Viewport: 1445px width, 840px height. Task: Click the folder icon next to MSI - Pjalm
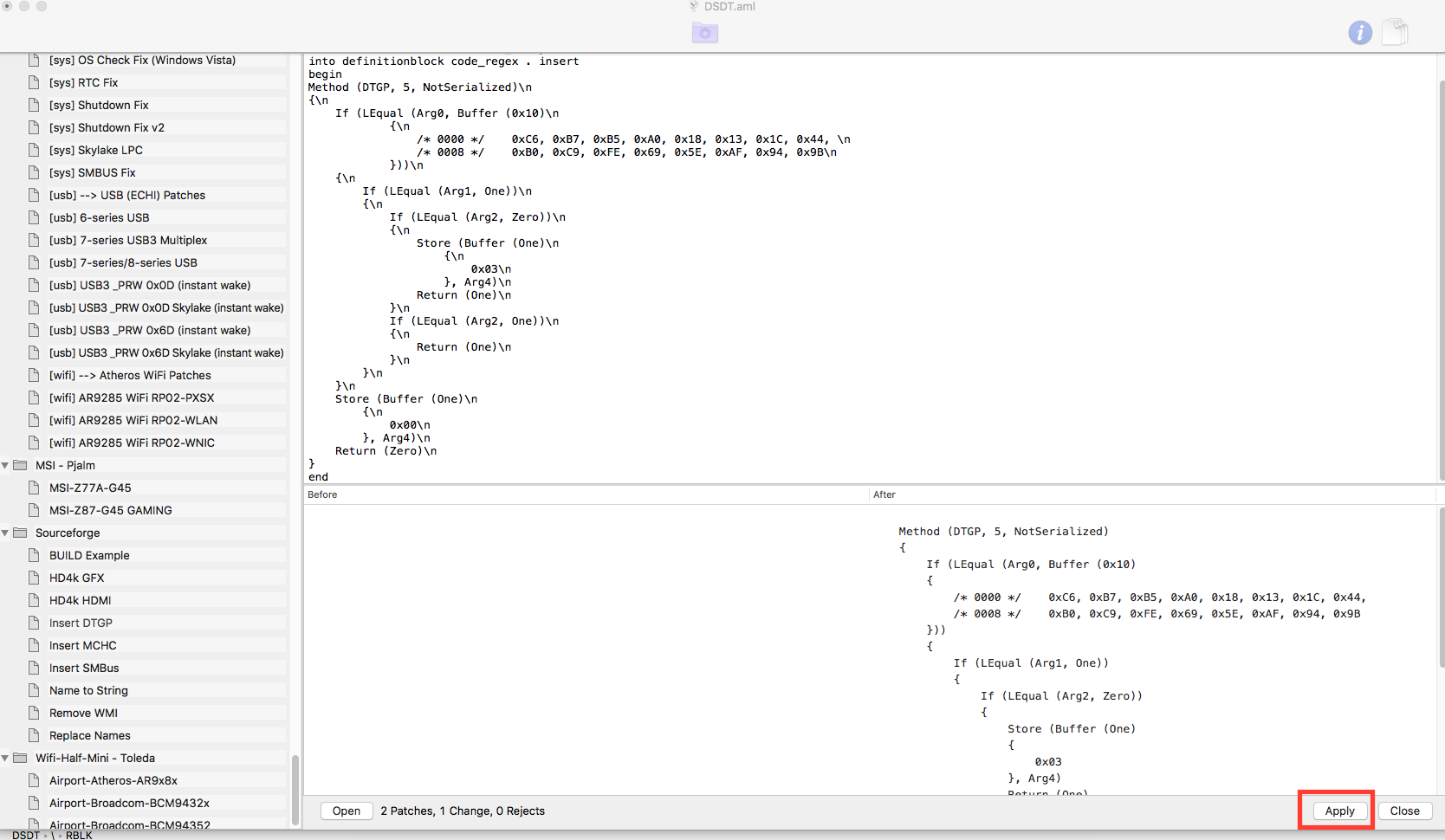20,465
